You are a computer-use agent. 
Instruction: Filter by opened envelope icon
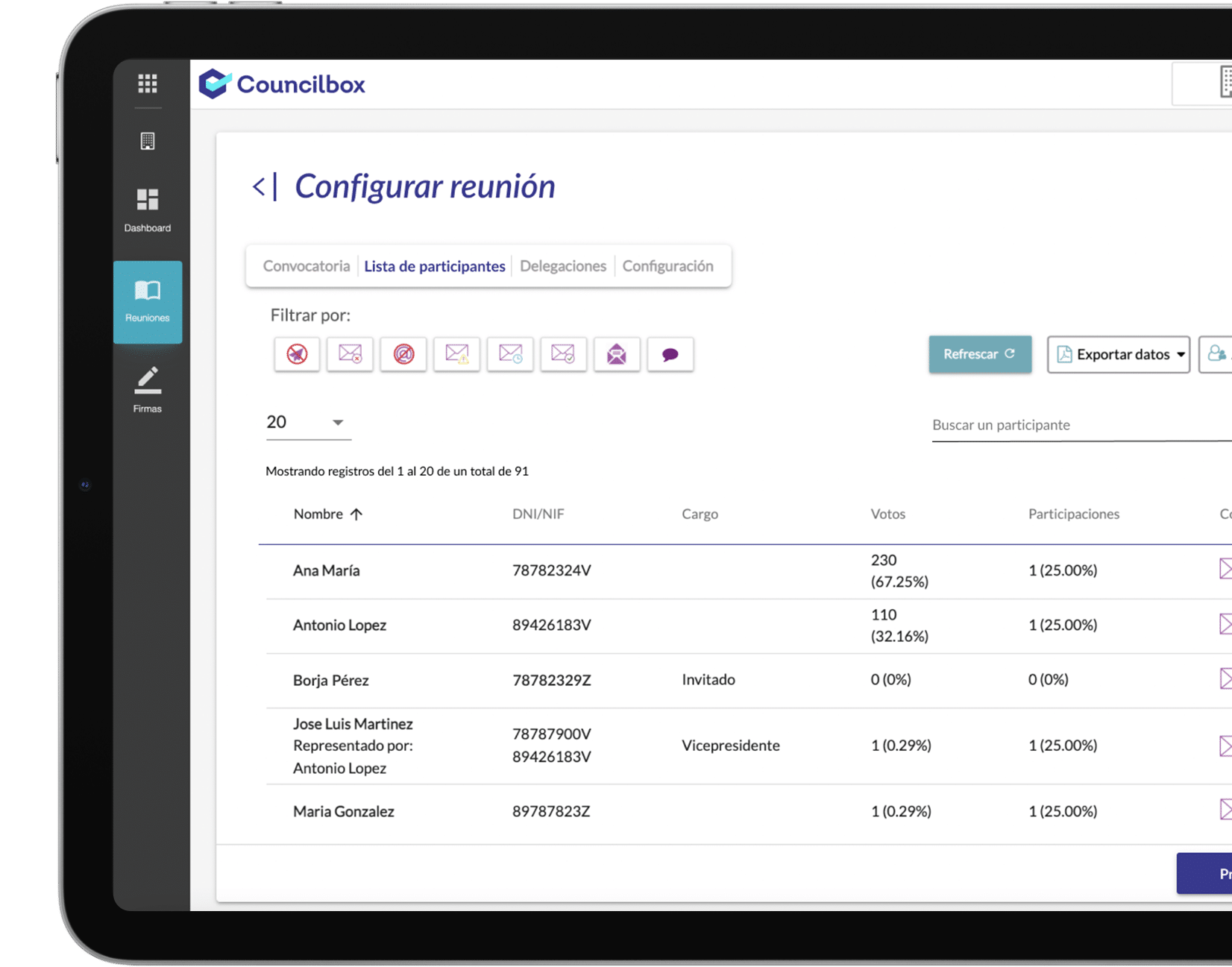(x=617, y=354)
